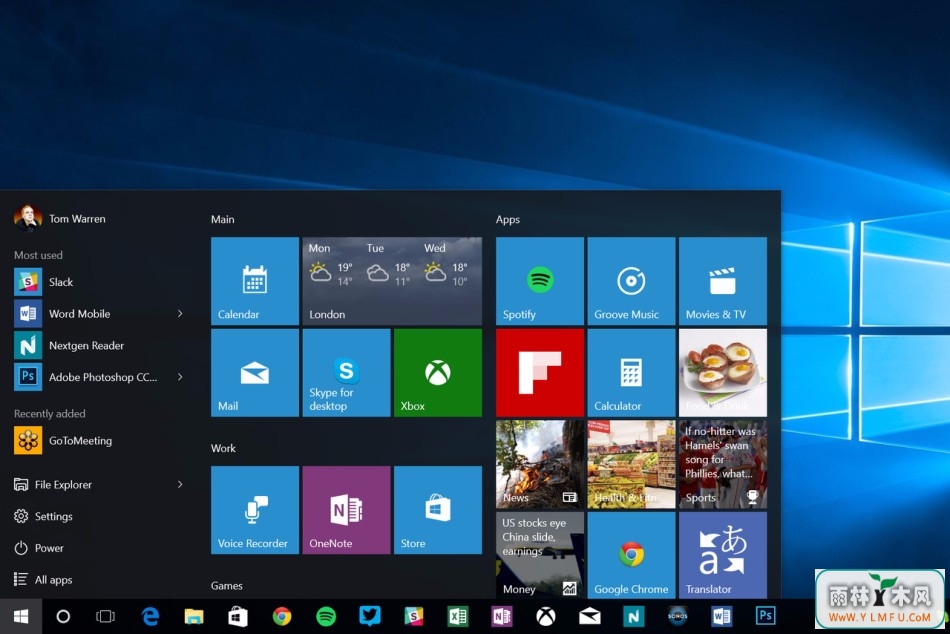950x634 pixels.
Task: Open the News live tile
Action: (540, 464)
